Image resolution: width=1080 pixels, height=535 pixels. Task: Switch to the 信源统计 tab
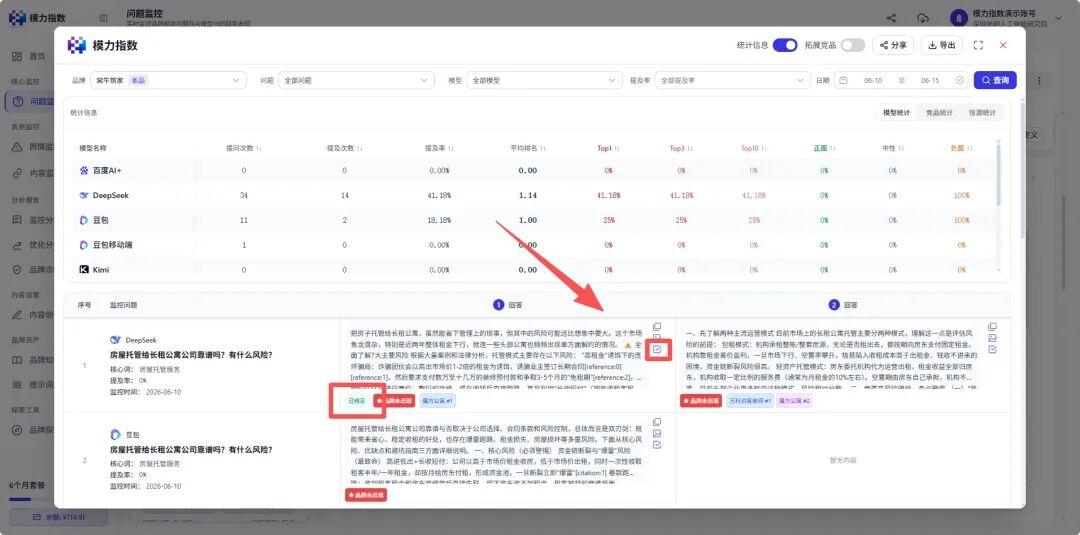click(982, 112)
